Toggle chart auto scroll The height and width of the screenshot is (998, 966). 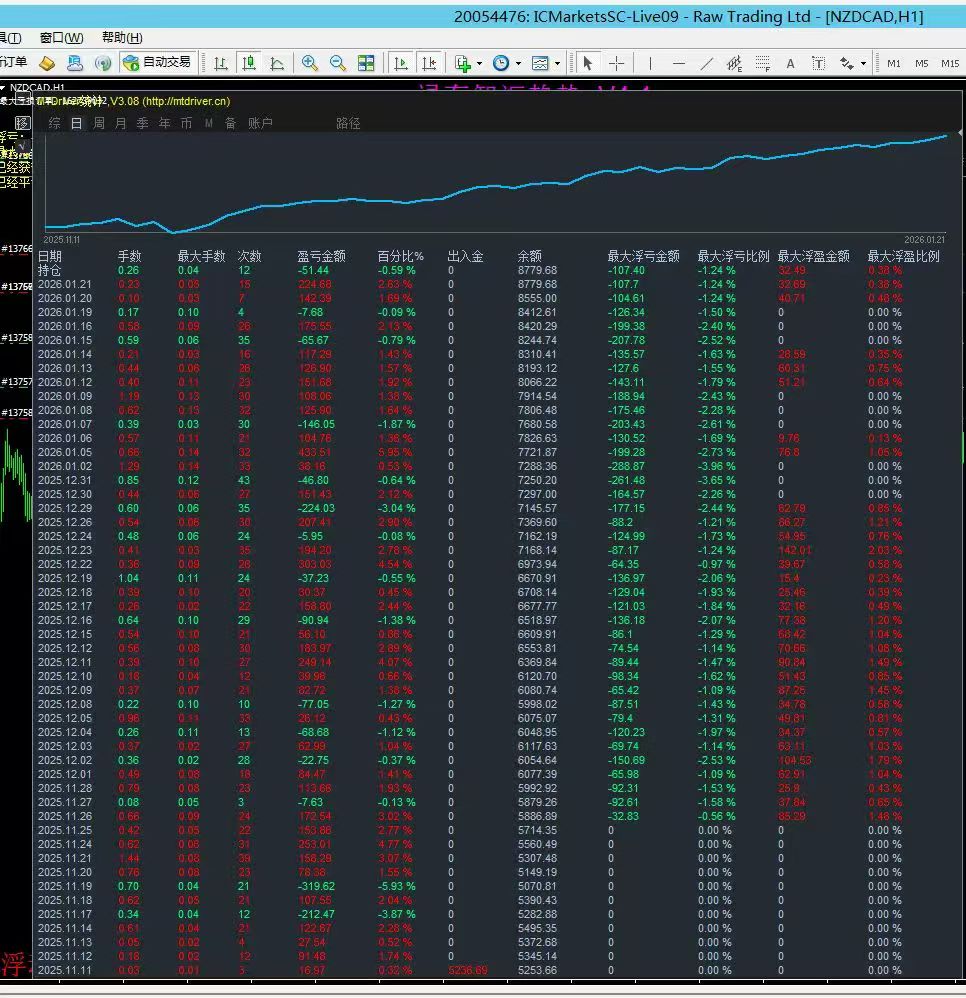point(401,63)
